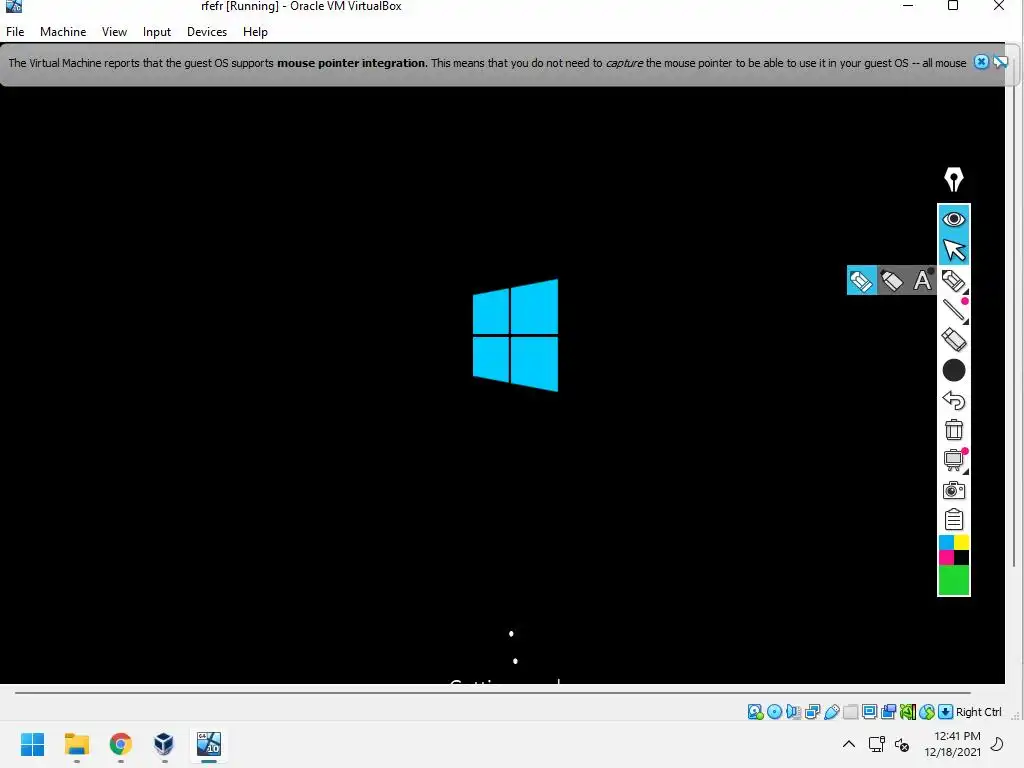Select the cursor mode arrow tool
Screen dimensions: 1024x768
[953, 250]
